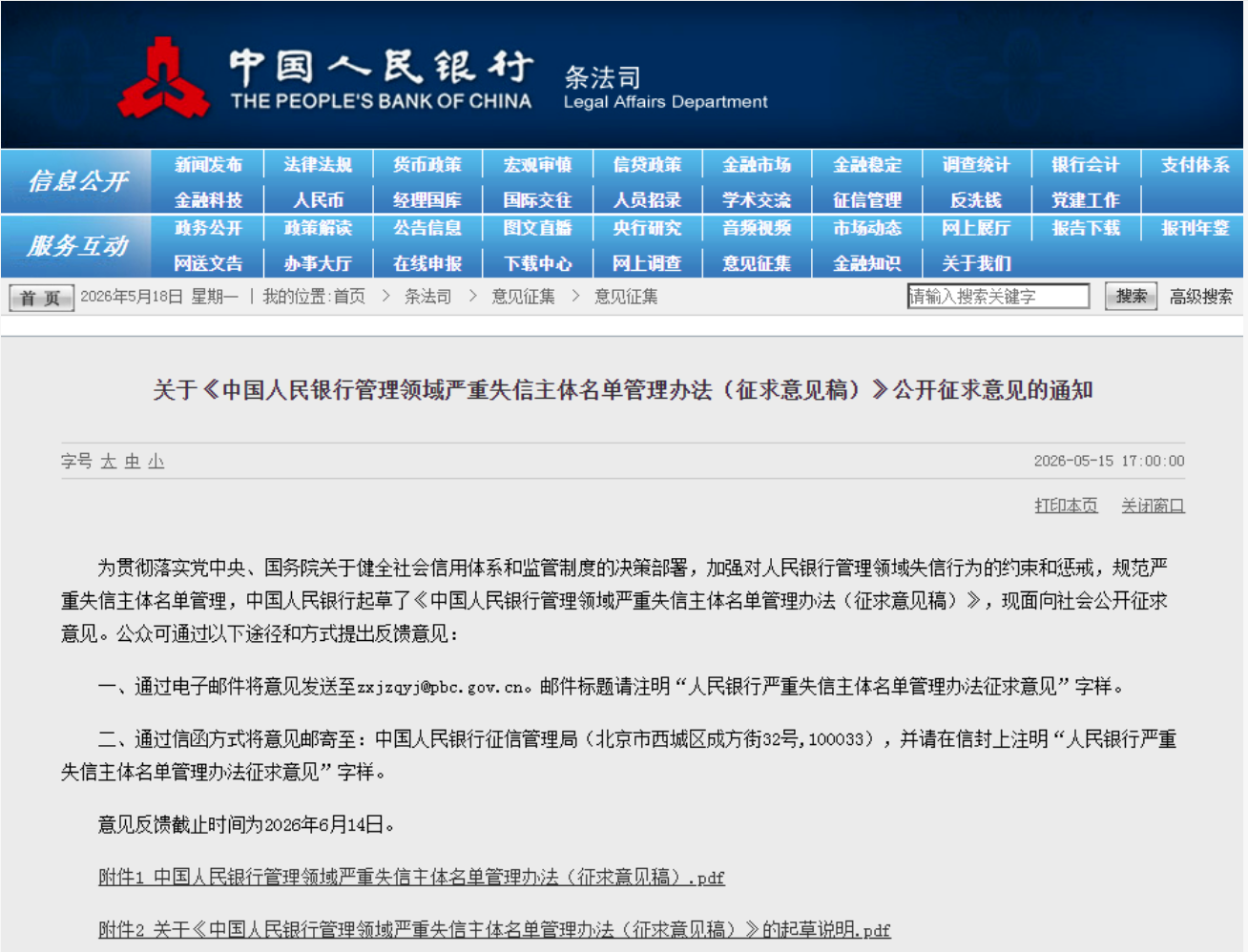Go to 货币政策 section
Screen dimensions: 1248x952
(x=427, y=165)
